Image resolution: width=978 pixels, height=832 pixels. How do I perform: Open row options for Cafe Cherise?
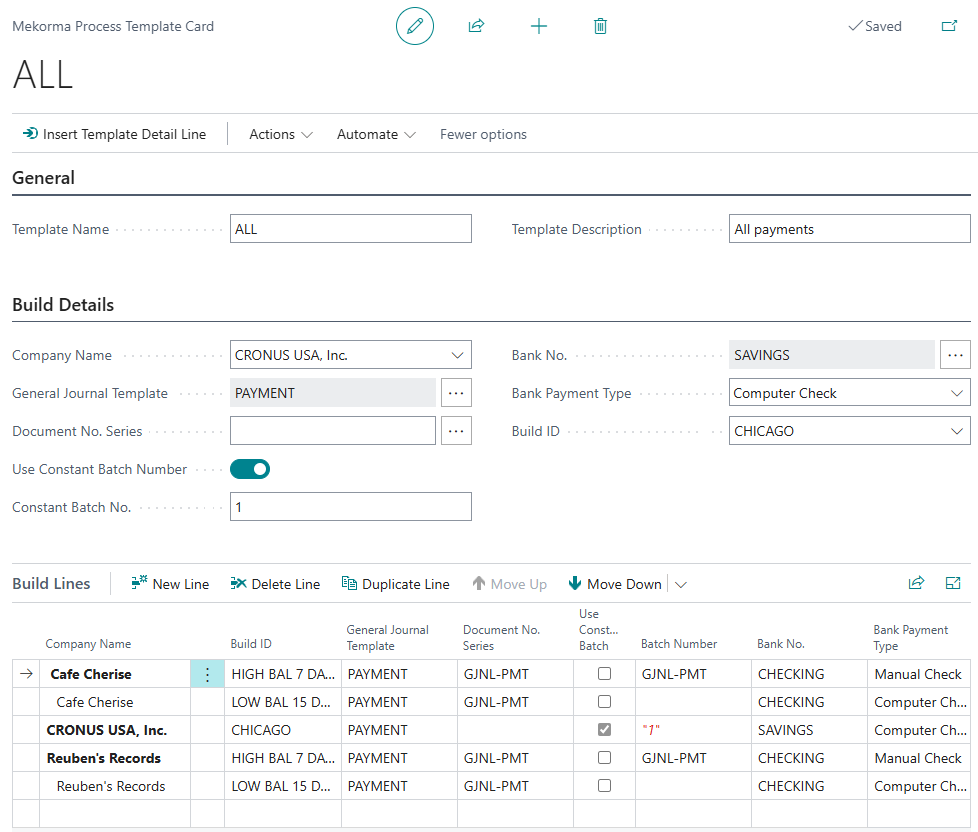[207, 674]
